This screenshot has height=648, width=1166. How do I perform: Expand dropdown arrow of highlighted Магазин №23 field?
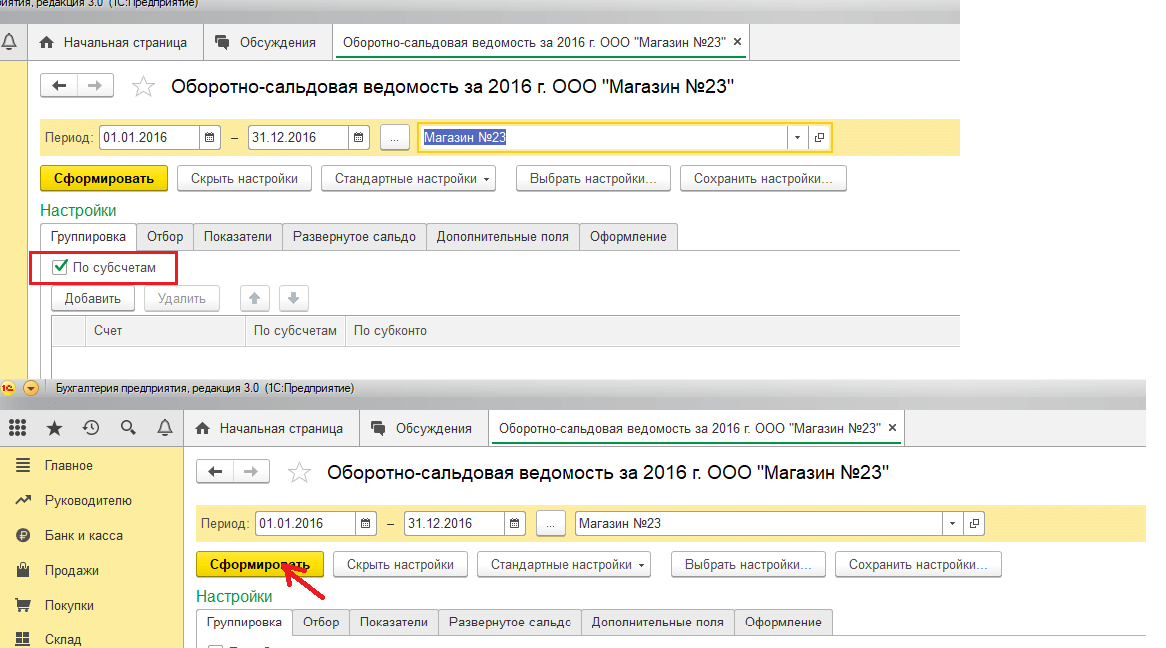tap(797, 138)
